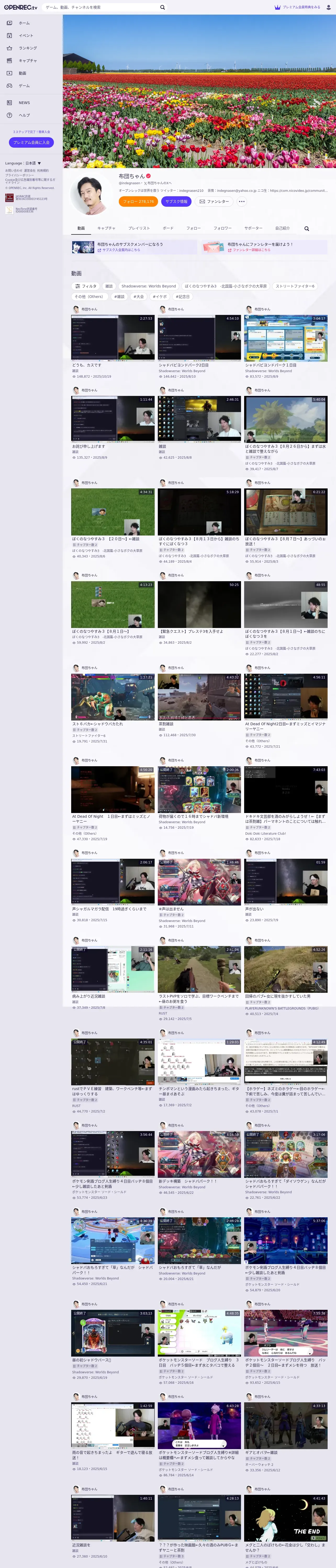Screen dimensions: 336x1568
Task: Open the 病み上がり近況雑談 video title
Action: [88, 996]
